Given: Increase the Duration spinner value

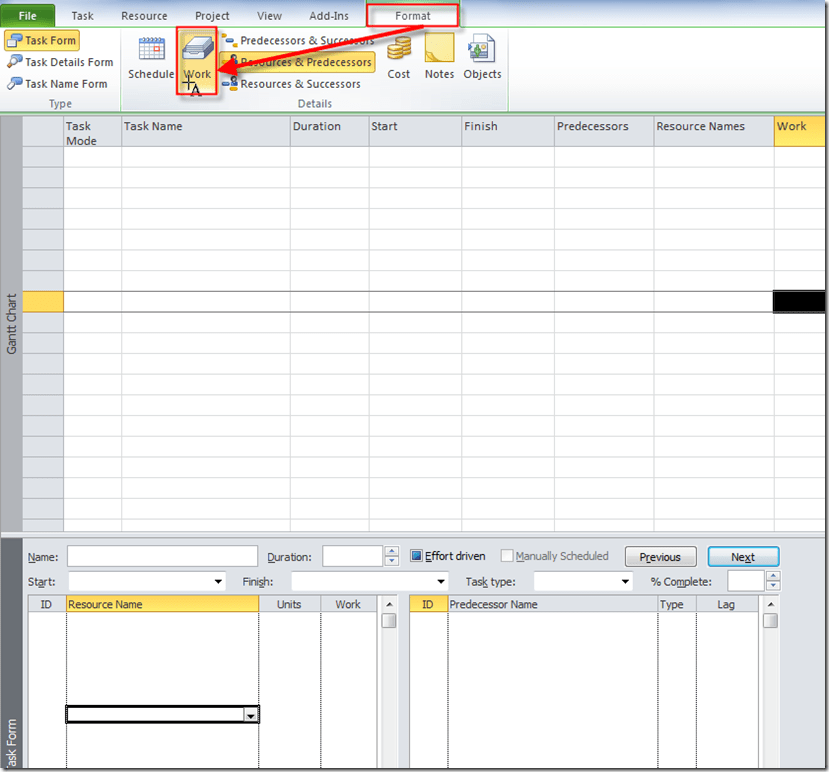Looking at the screenshot, I should (391, 551).
